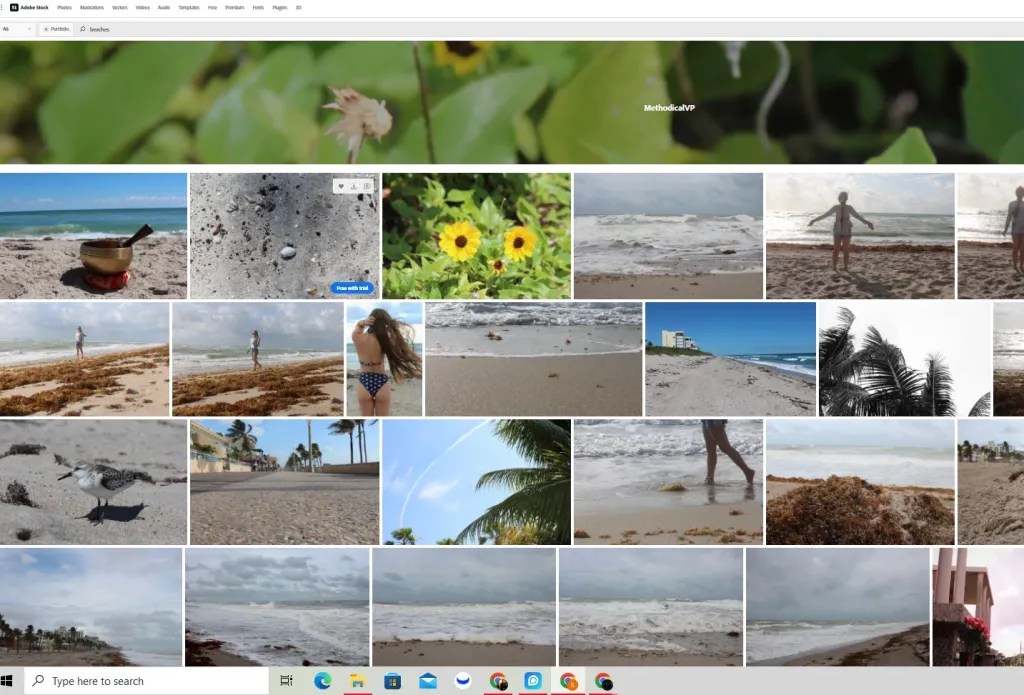Like the sand and shells photo (heart icon)

(x=341, y=186)
